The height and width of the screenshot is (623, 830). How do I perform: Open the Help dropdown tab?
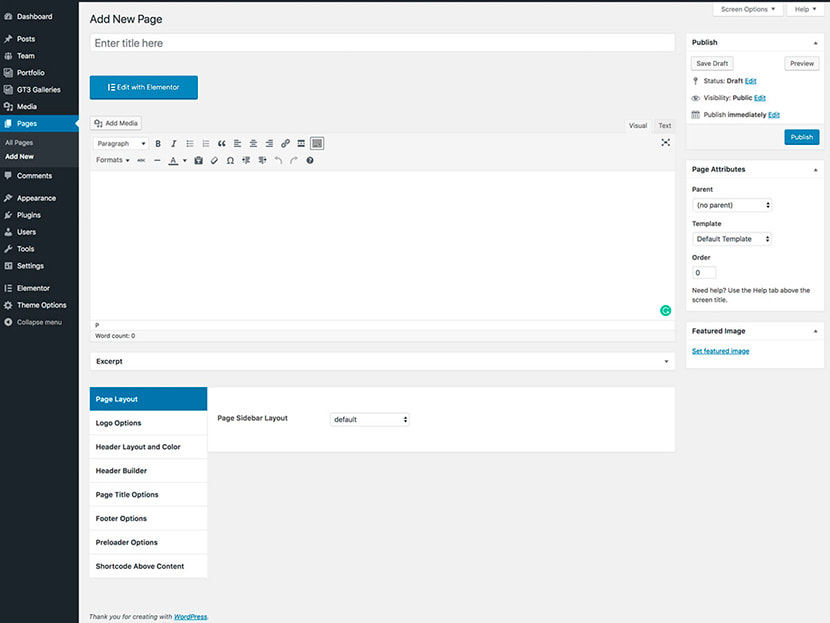(805, 9)
